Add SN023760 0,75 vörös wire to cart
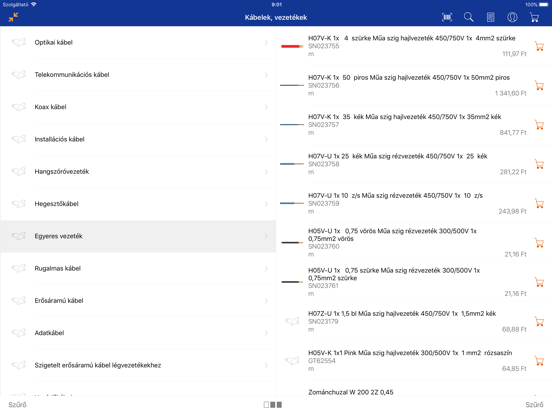Image resolution: width=552 pixels, height=414 pixels. (x=539, y=243)
